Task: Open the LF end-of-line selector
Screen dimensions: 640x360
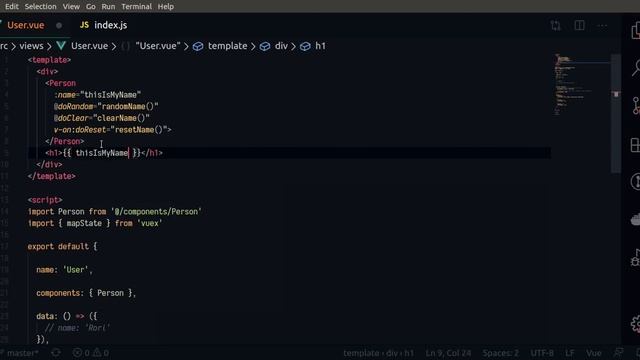Action: pyautogui.click(x=570, y=353)
